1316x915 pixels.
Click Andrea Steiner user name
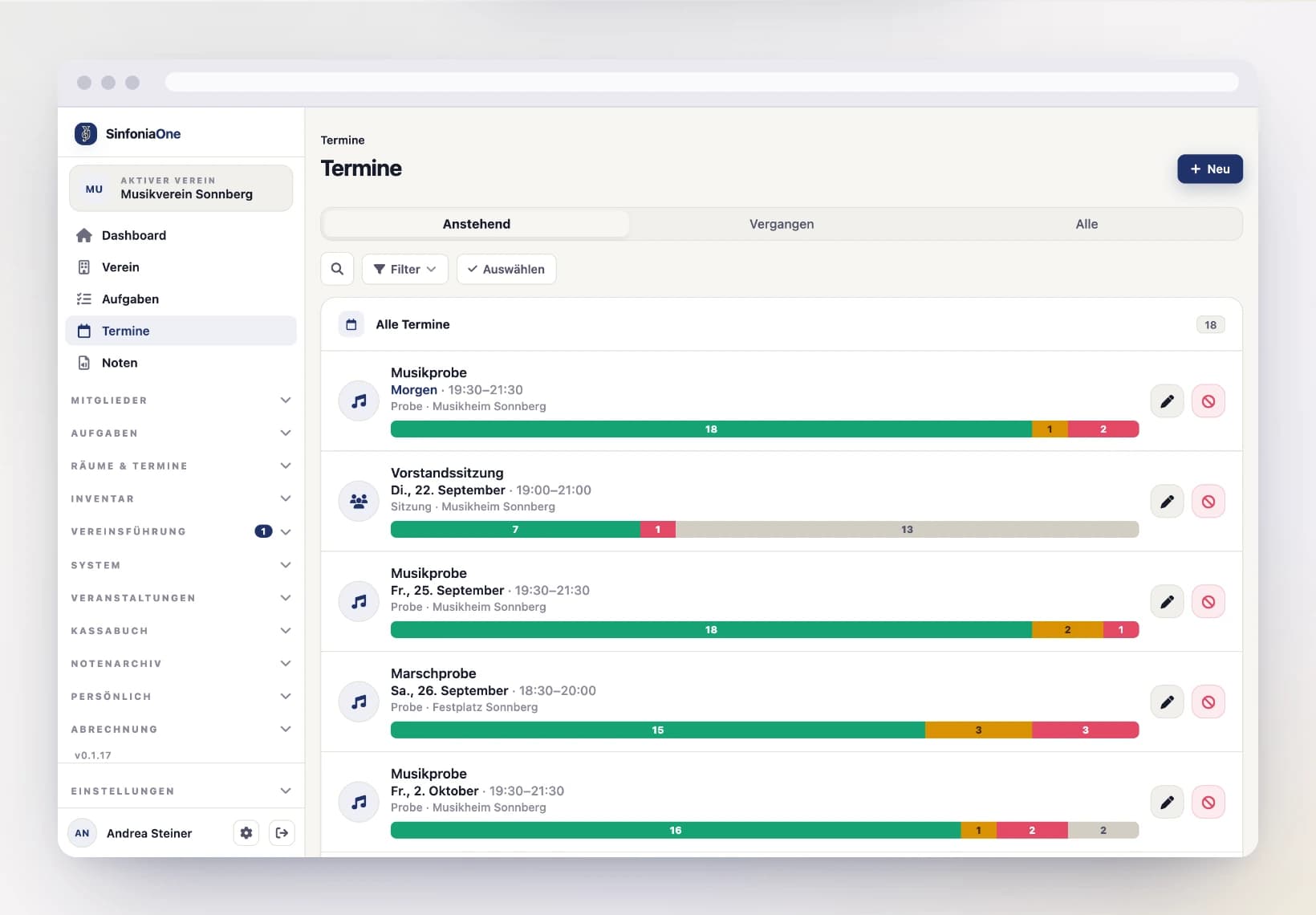(x=149, y=833)
